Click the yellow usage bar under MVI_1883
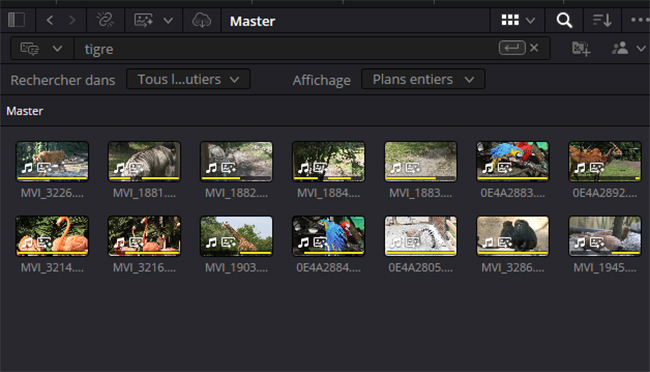The height and width of the screenshot is (372, 650). [411, 178]
